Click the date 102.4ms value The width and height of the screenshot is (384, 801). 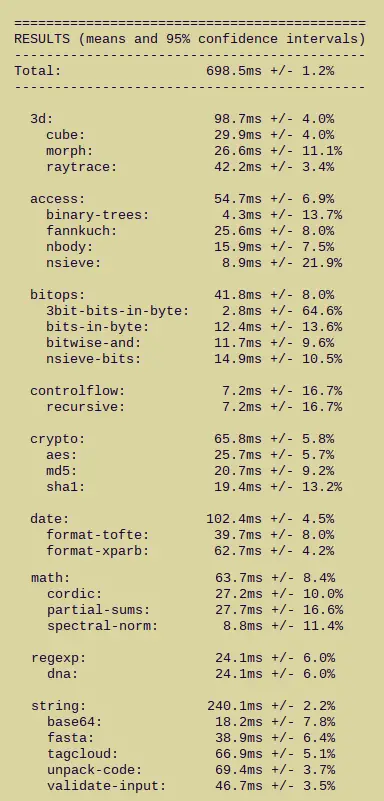(x=233, y=520)
